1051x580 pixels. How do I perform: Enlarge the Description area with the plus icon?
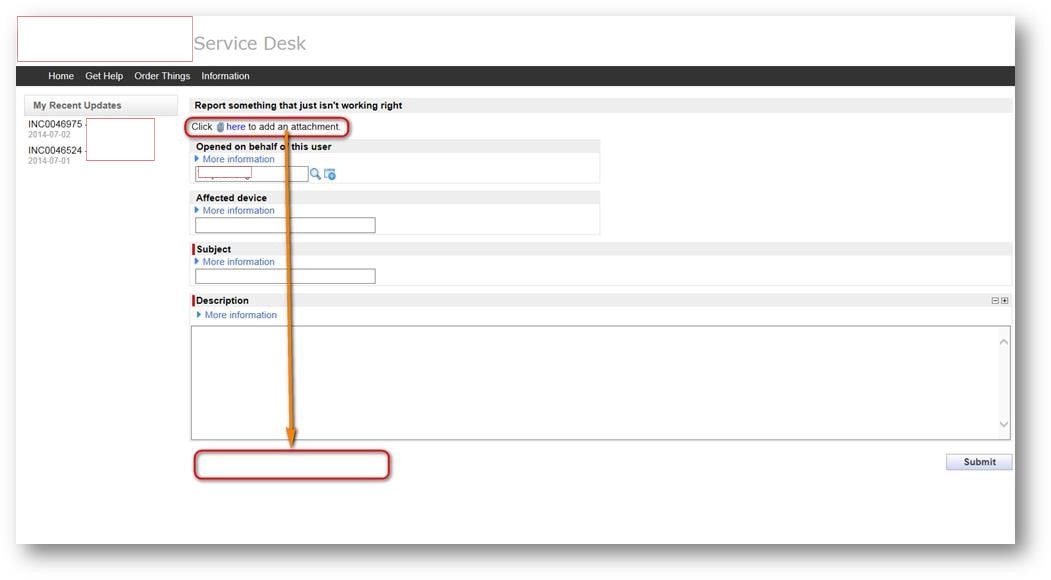click(1005, 300)
